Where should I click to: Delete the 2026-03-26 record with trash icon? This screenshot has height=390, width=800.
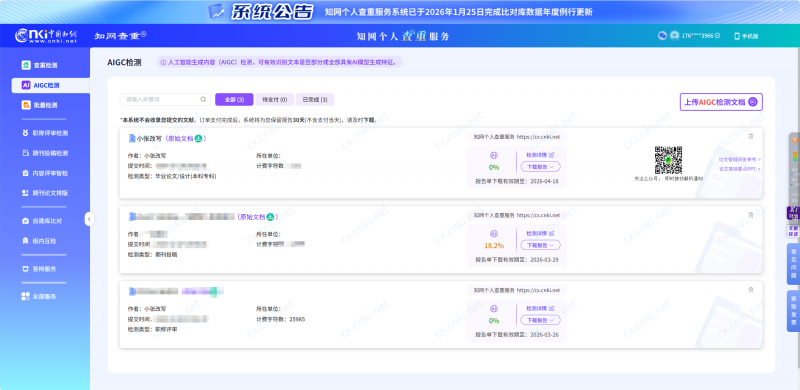[x=751, y=289]
